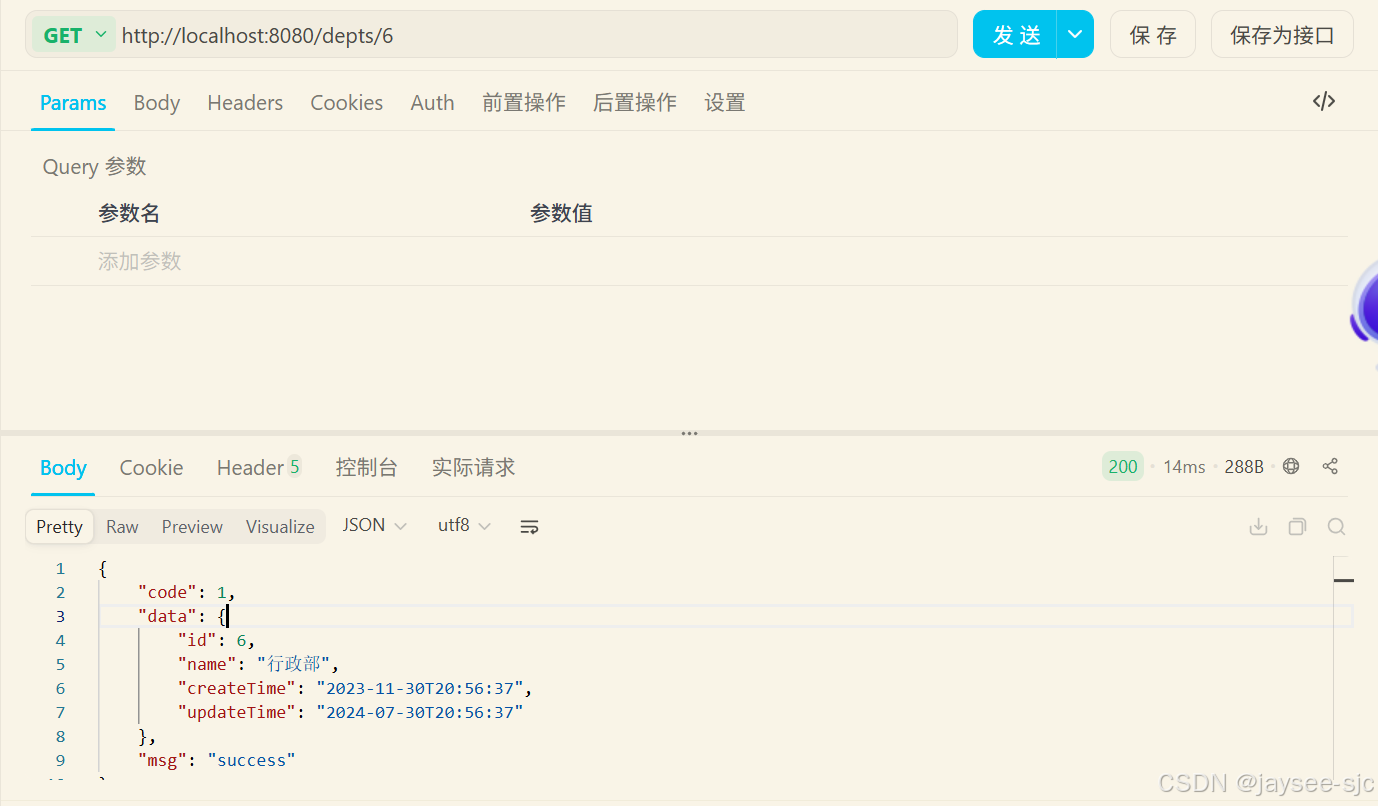Click the floating assistant orb icon
Viewport: 1378px width, 806px height.
1364,301
